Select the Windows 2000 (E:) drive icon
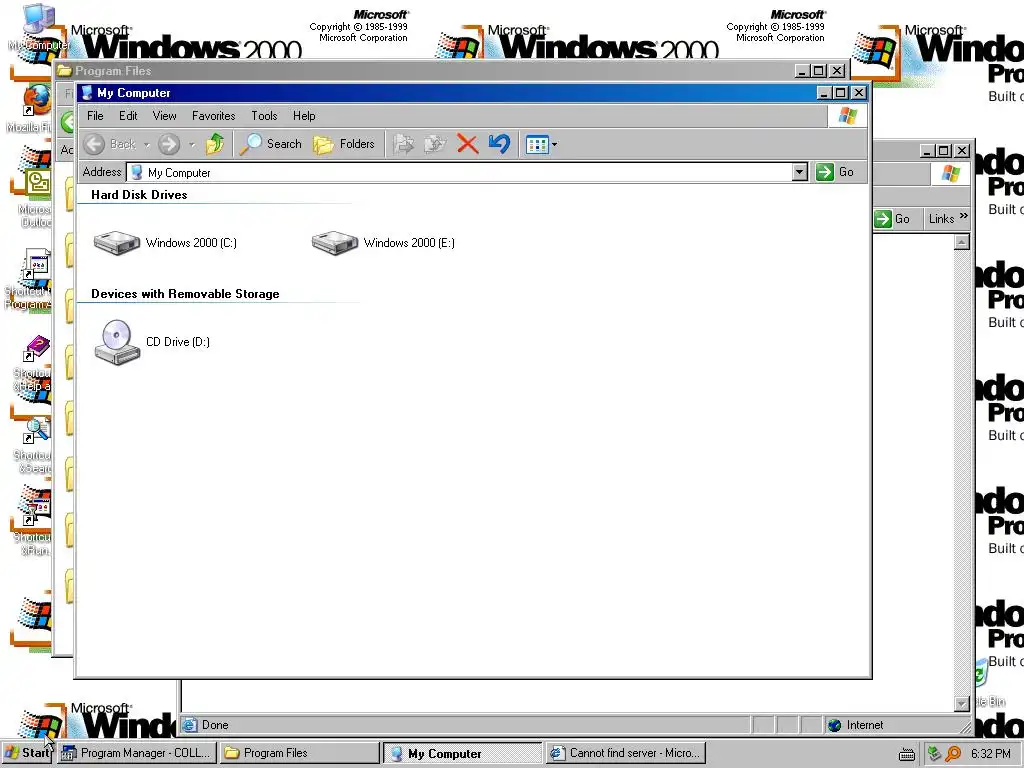Viewport: 1024px width, 768px height. pyautogui.click(x=335, y=243)
